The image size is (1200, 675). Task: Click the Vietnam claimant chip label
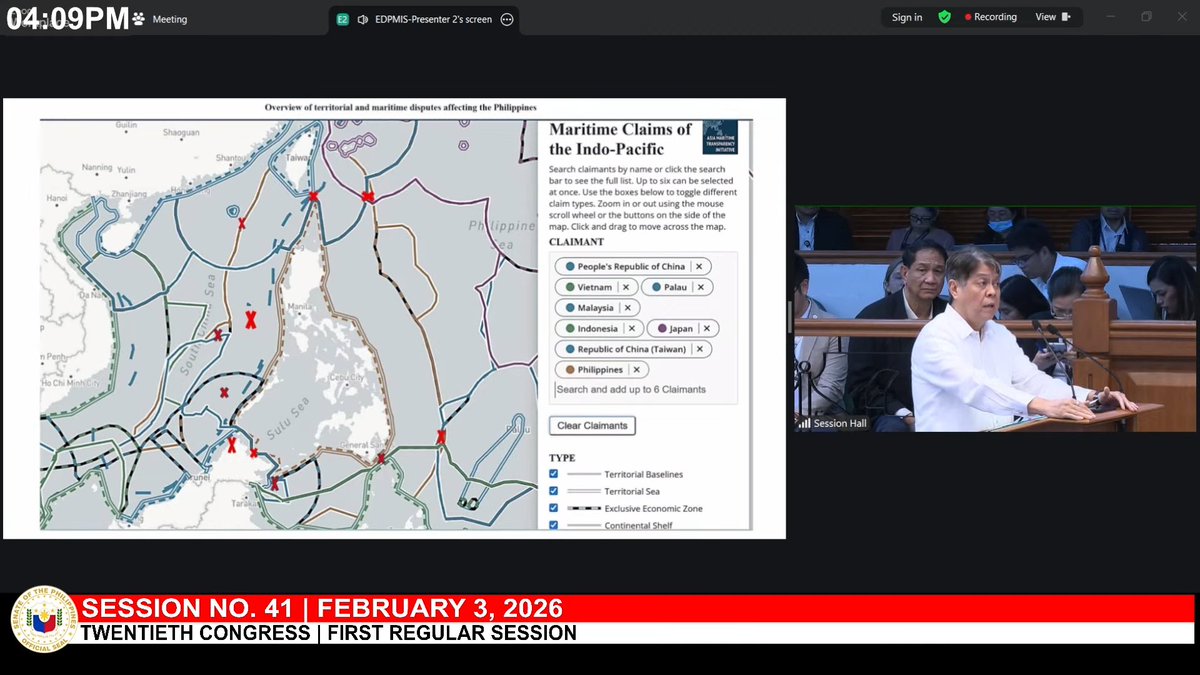(595, 287)
